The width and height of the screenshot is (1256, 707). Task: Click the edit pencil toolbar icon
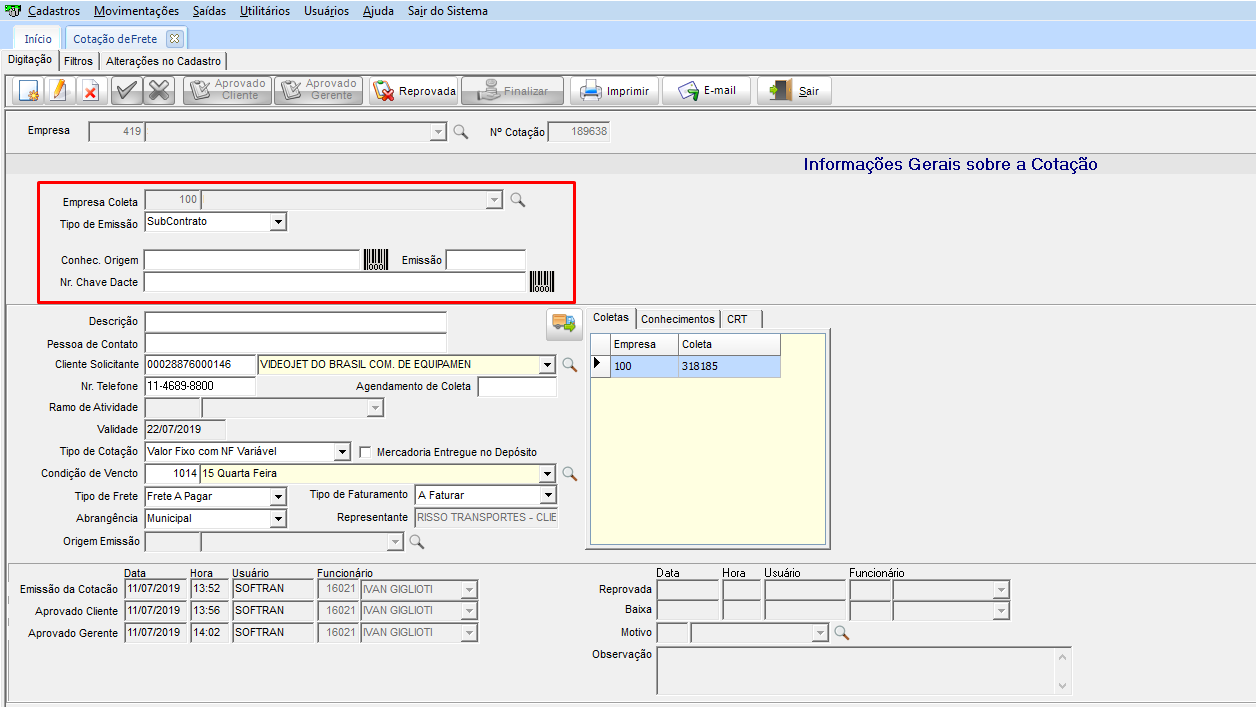58,91
